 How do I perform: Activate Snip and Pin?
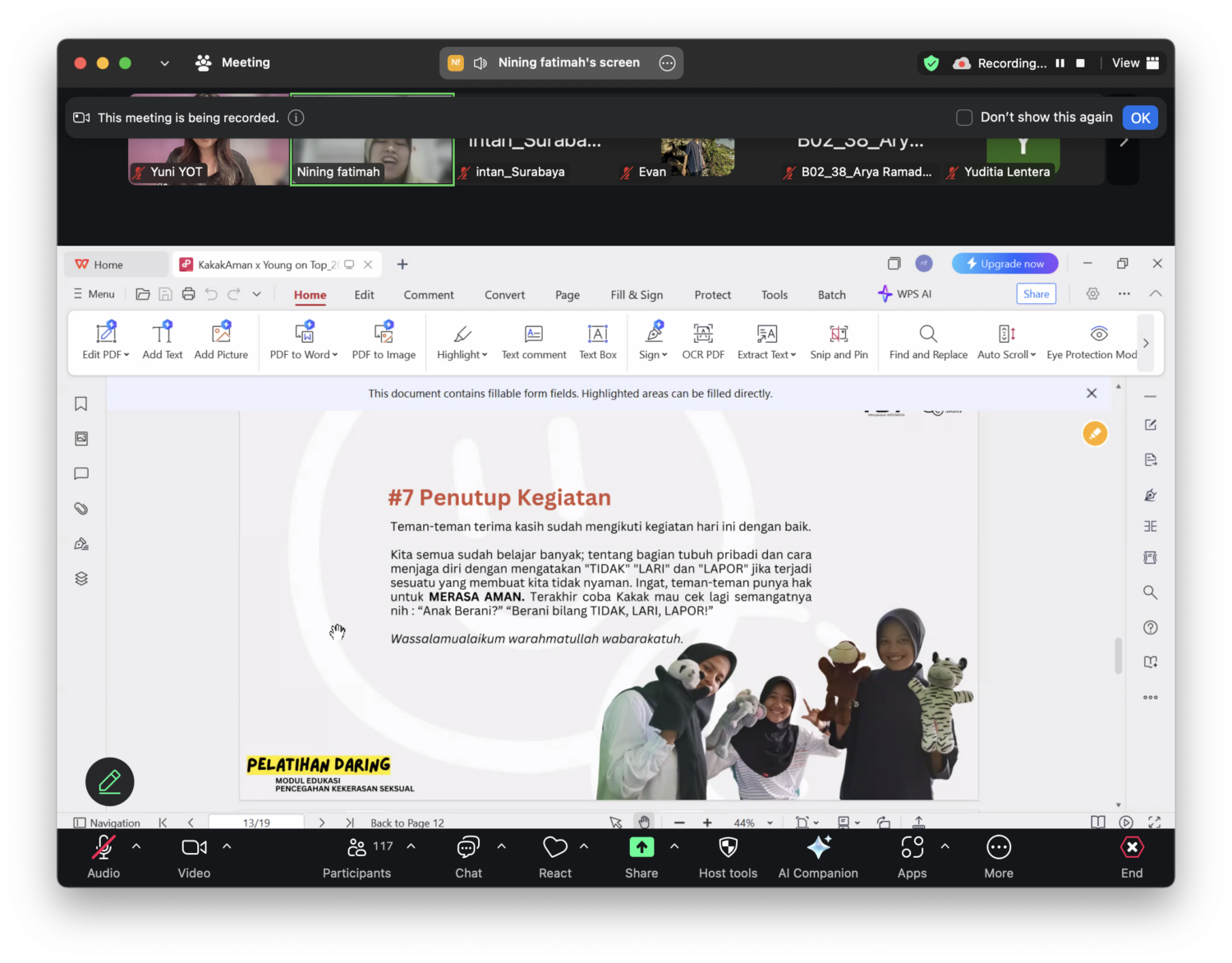[839, 340]
